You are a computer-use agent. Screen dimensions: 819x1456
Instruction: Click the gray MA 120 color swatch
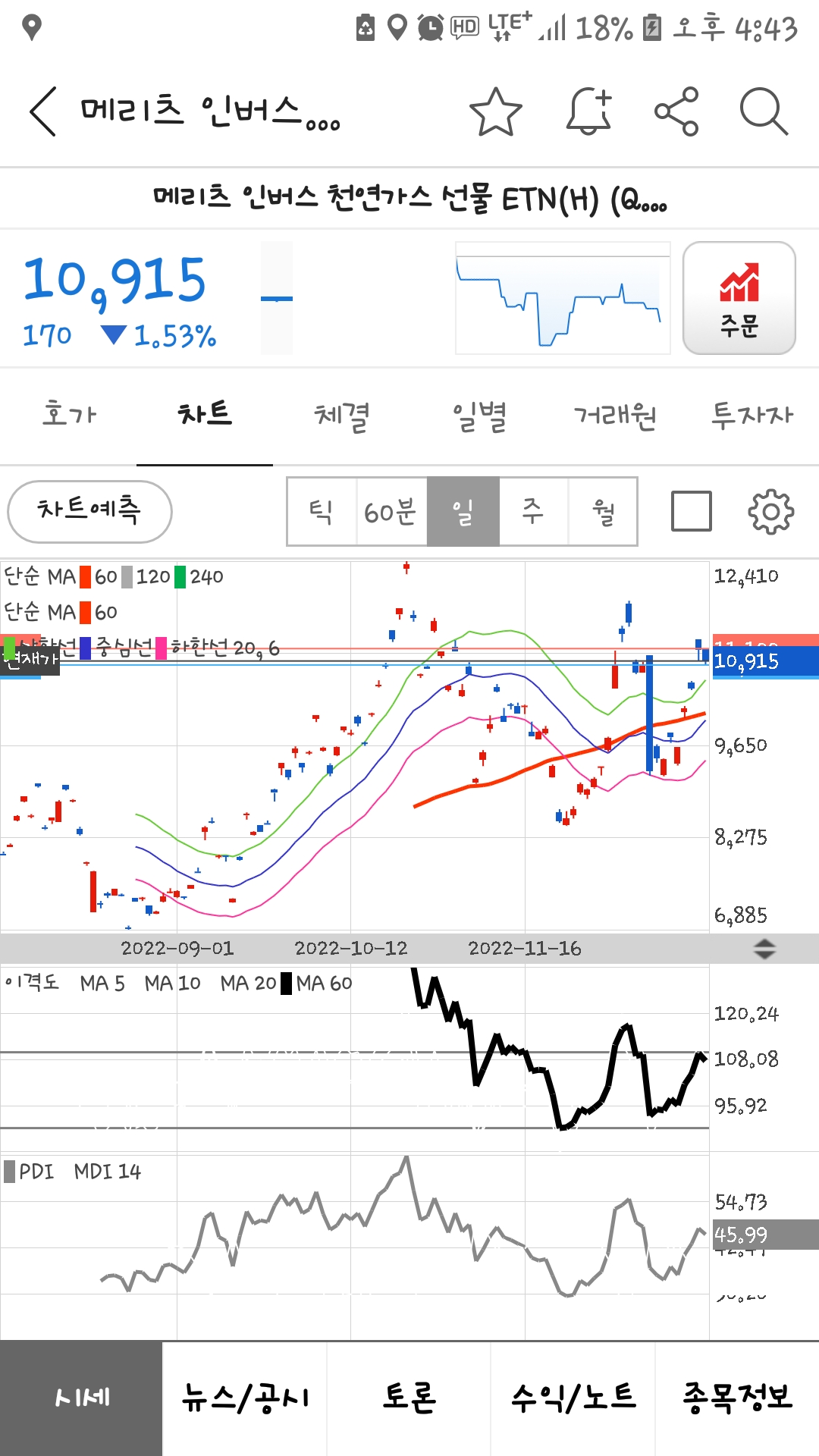tap(127, 577)
